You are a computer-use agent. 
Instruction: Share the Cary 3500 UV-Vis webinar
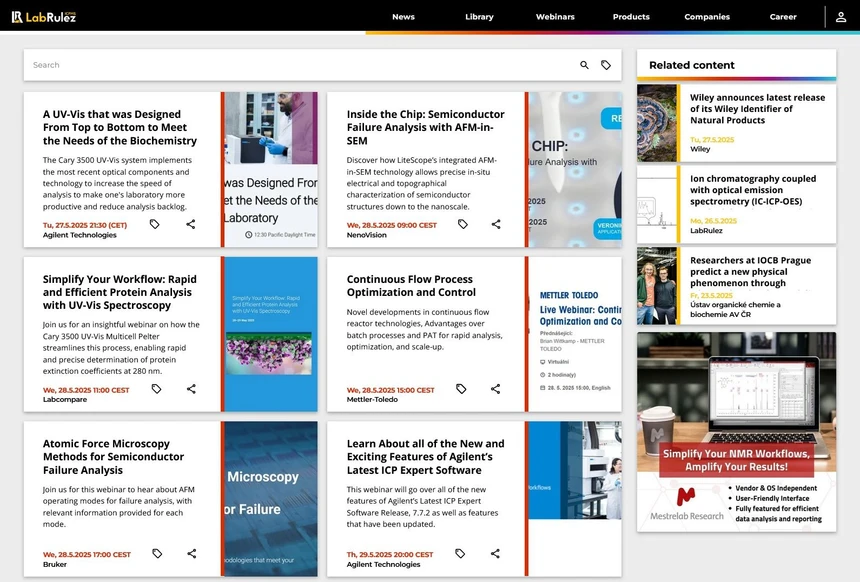point(190,224)
